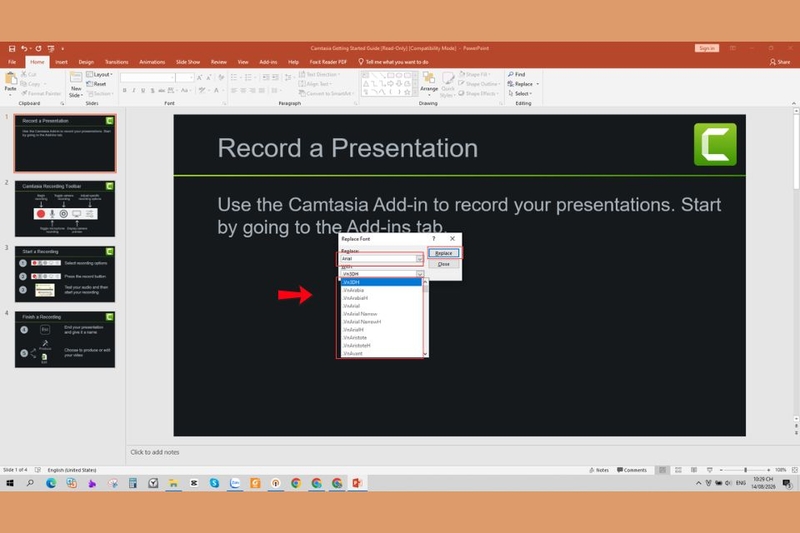This screenshot has width=800, height=533.
Task: Toggle the Notes pane in status bar
Action: click(x=599, y=470)
